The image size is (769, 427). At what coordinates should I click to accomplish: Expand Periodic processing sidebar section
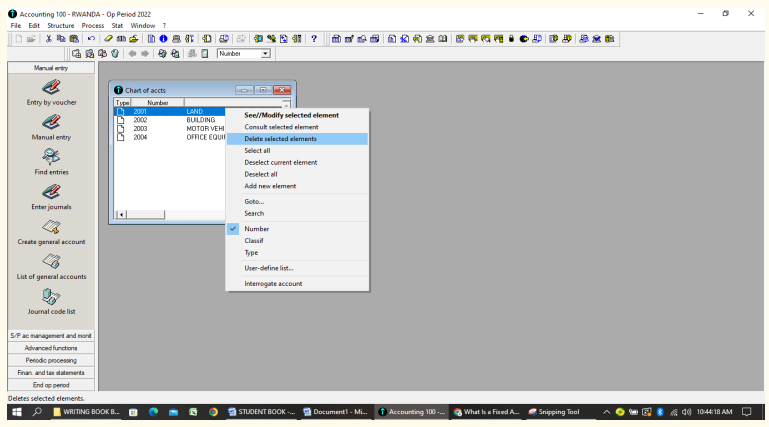pos(51,360)
